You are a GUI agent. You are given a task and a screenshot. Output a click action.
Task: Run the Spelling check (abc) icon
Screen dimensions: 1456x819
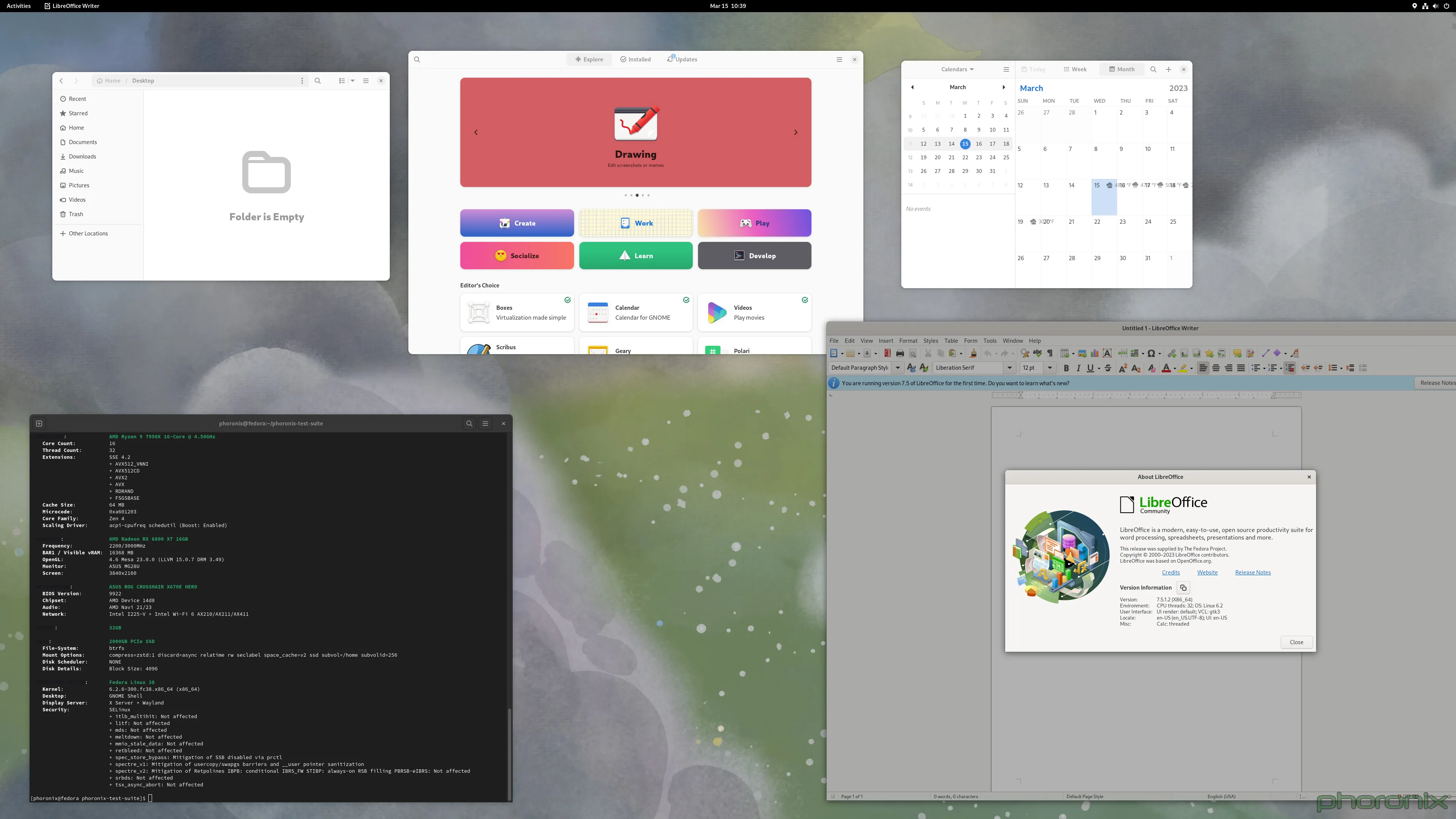(x=1038, y=353)
